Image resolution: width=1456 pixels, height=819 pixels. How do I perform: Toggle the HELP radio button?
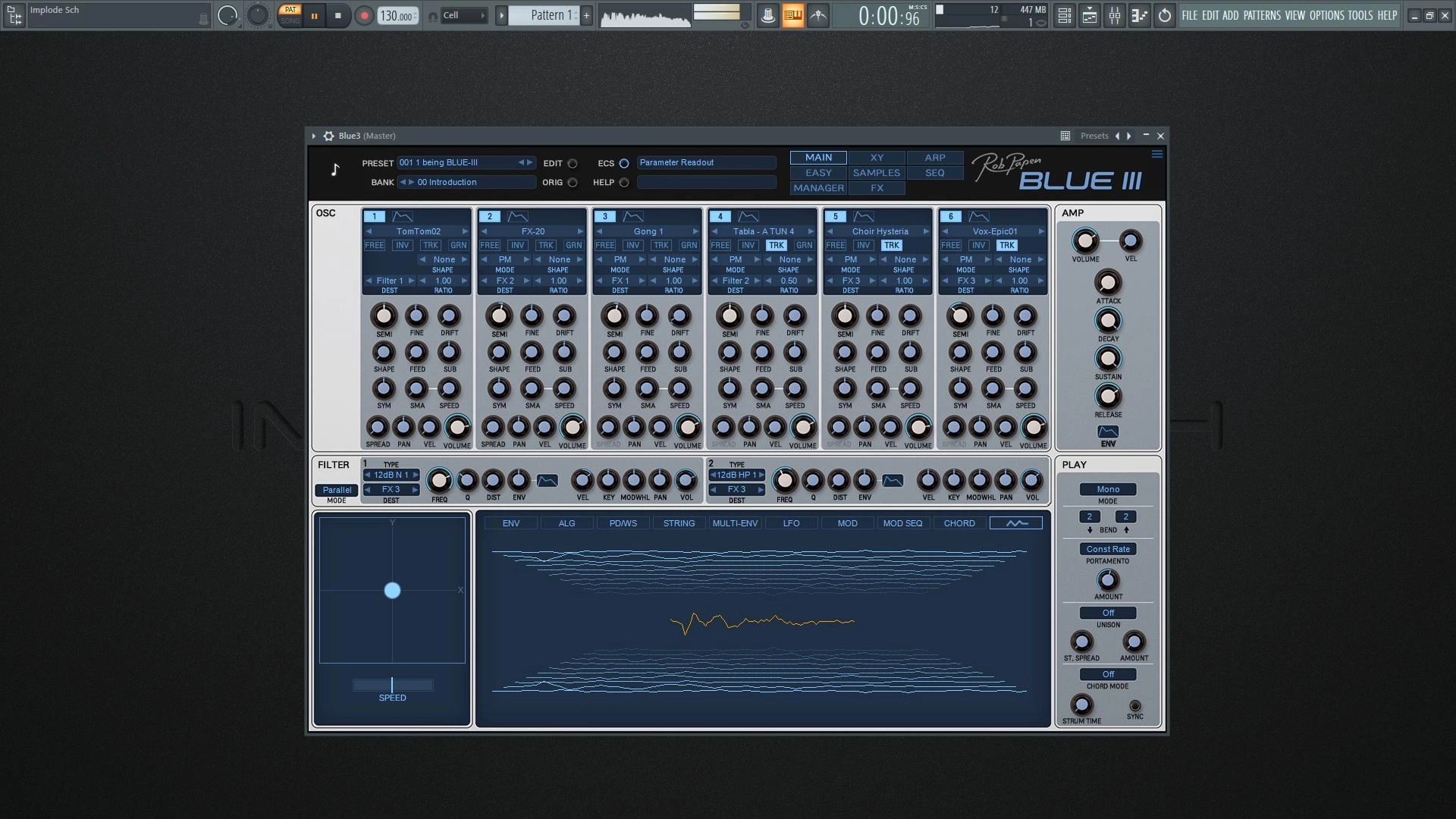[624, 182]
